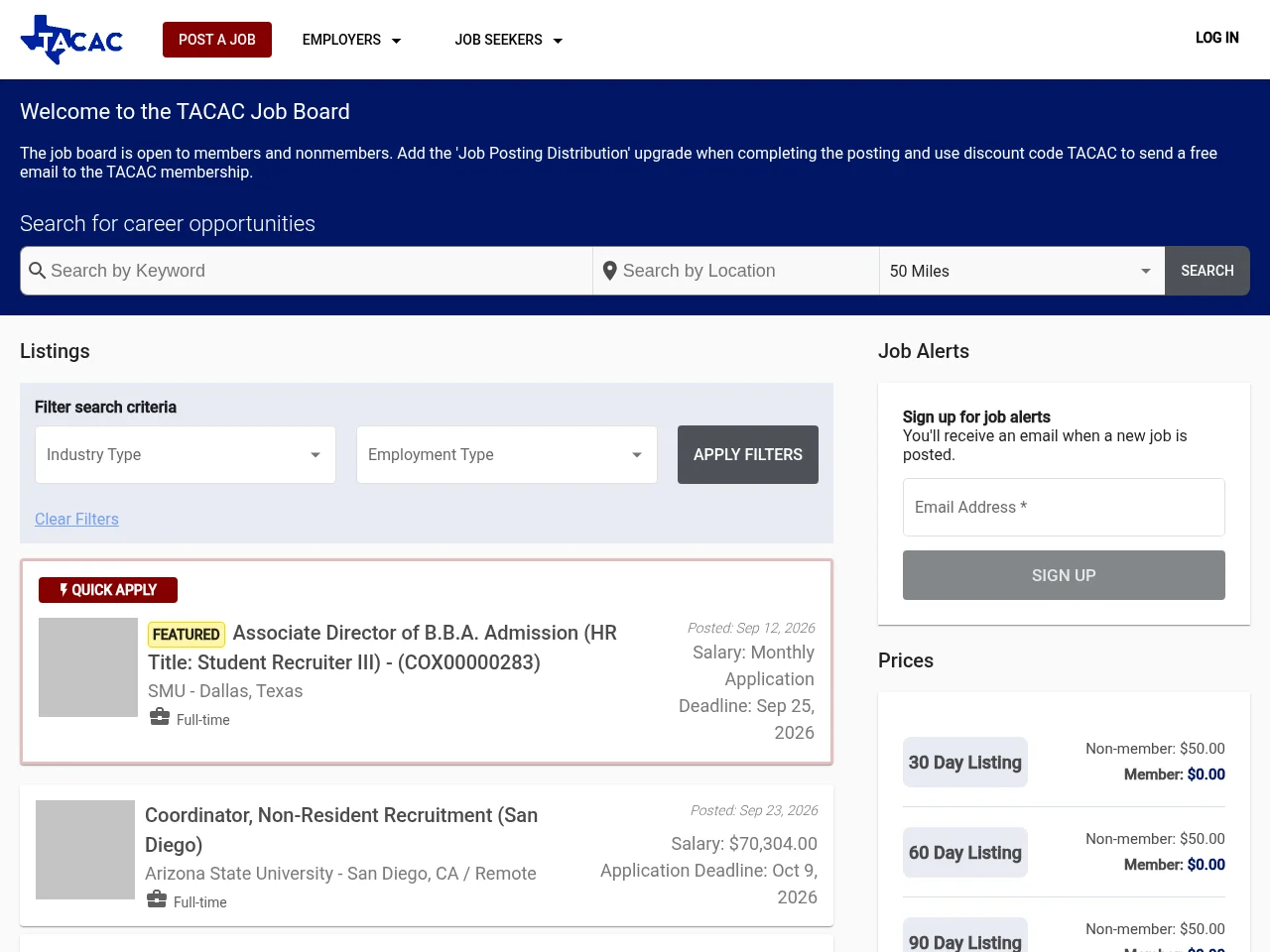
Task: Click briefcase icon beside SMU Full-time
Action: [160, 717]
